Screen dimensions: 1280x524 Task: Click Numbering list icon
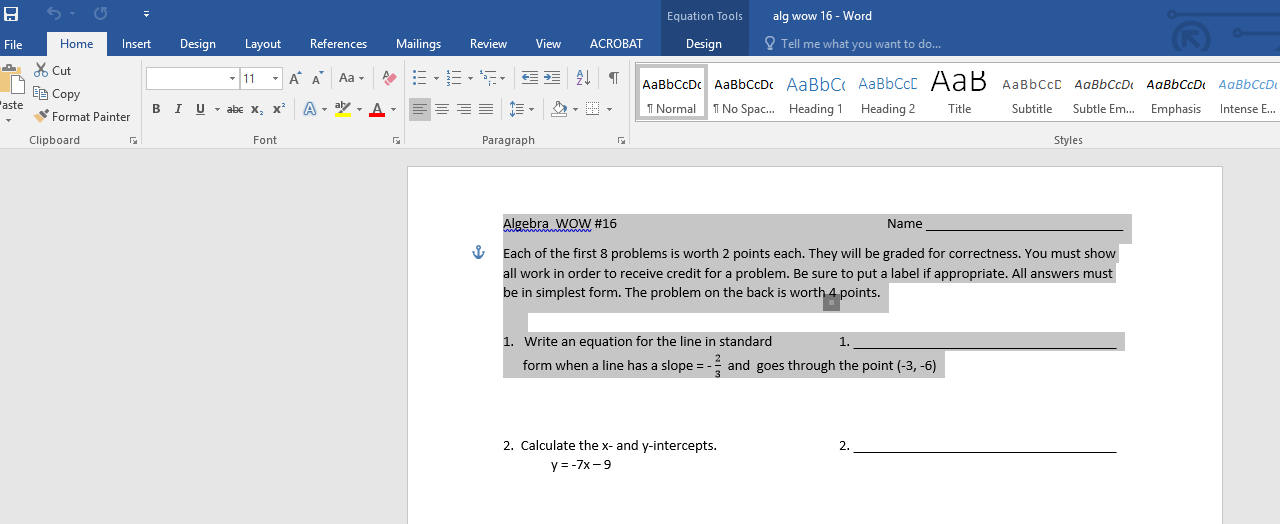click(453, 78)
